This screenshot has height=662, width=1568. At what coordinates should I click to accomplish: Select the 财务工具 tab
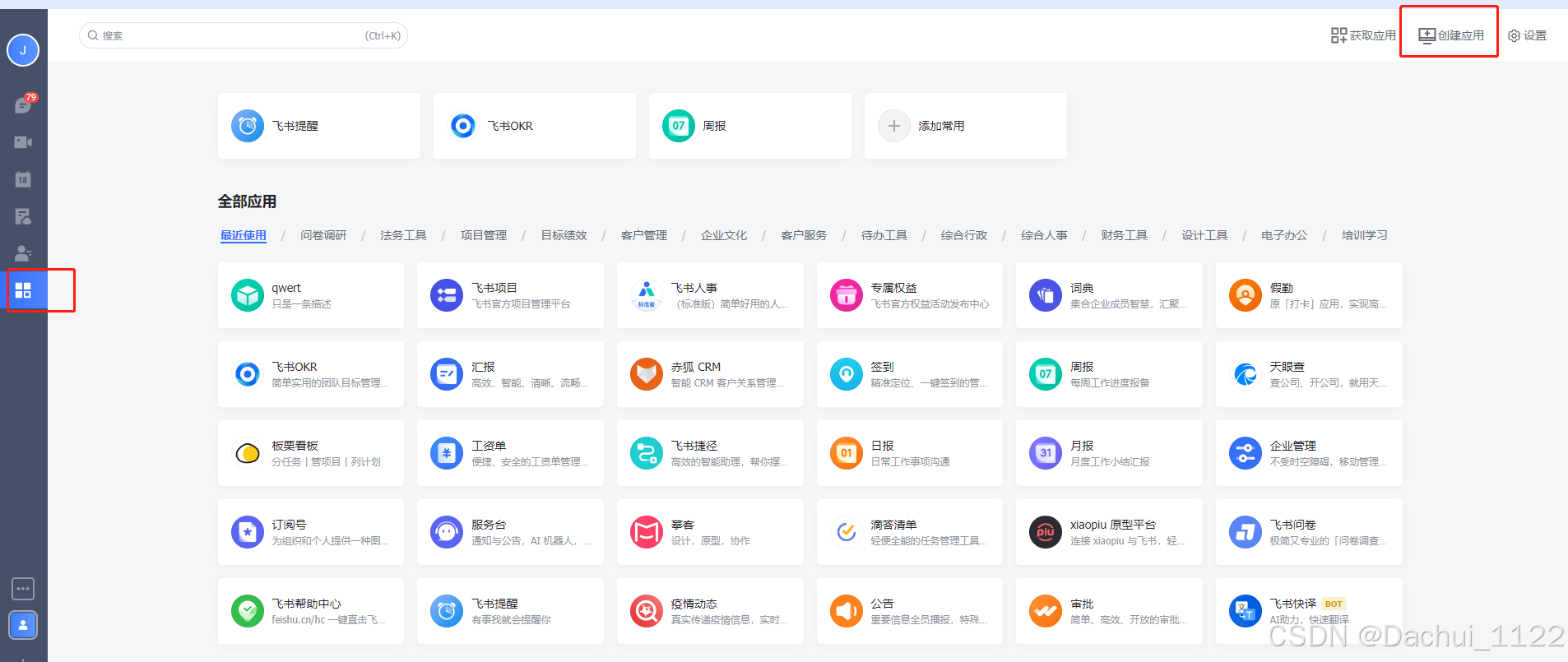coord(1125,235)
